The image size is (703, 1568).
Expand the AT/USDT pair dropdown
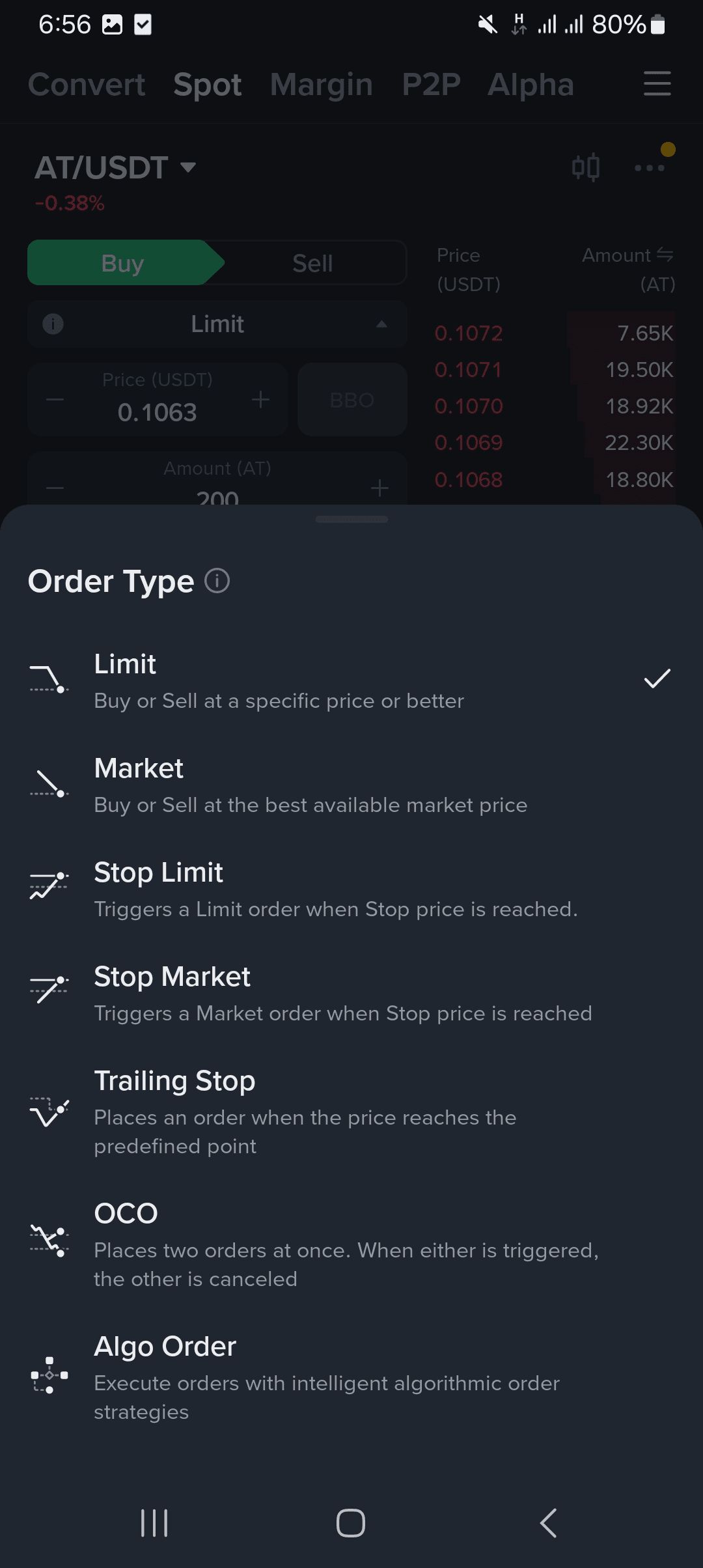[x=188, y=167]
